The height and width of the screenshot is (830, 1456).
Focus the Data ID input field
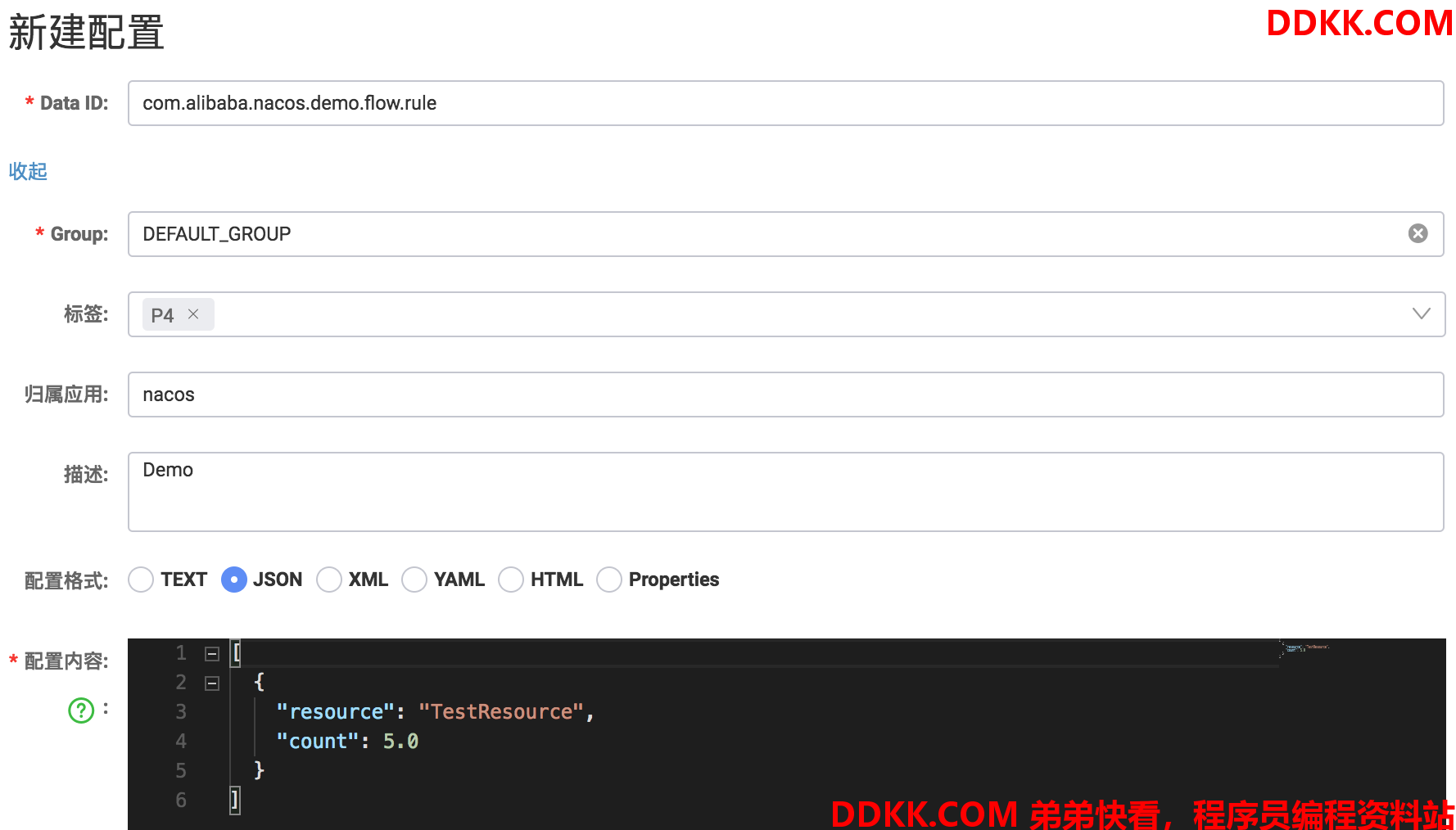pos(785,103)
